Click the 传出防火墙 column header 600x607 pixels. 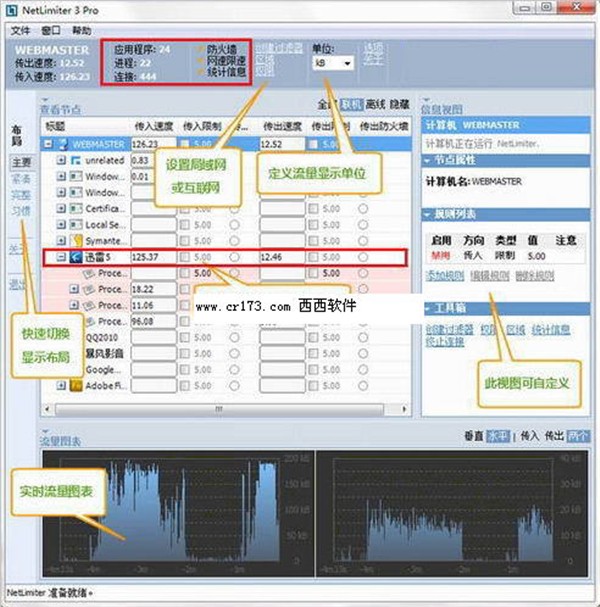tap(384, 126)
